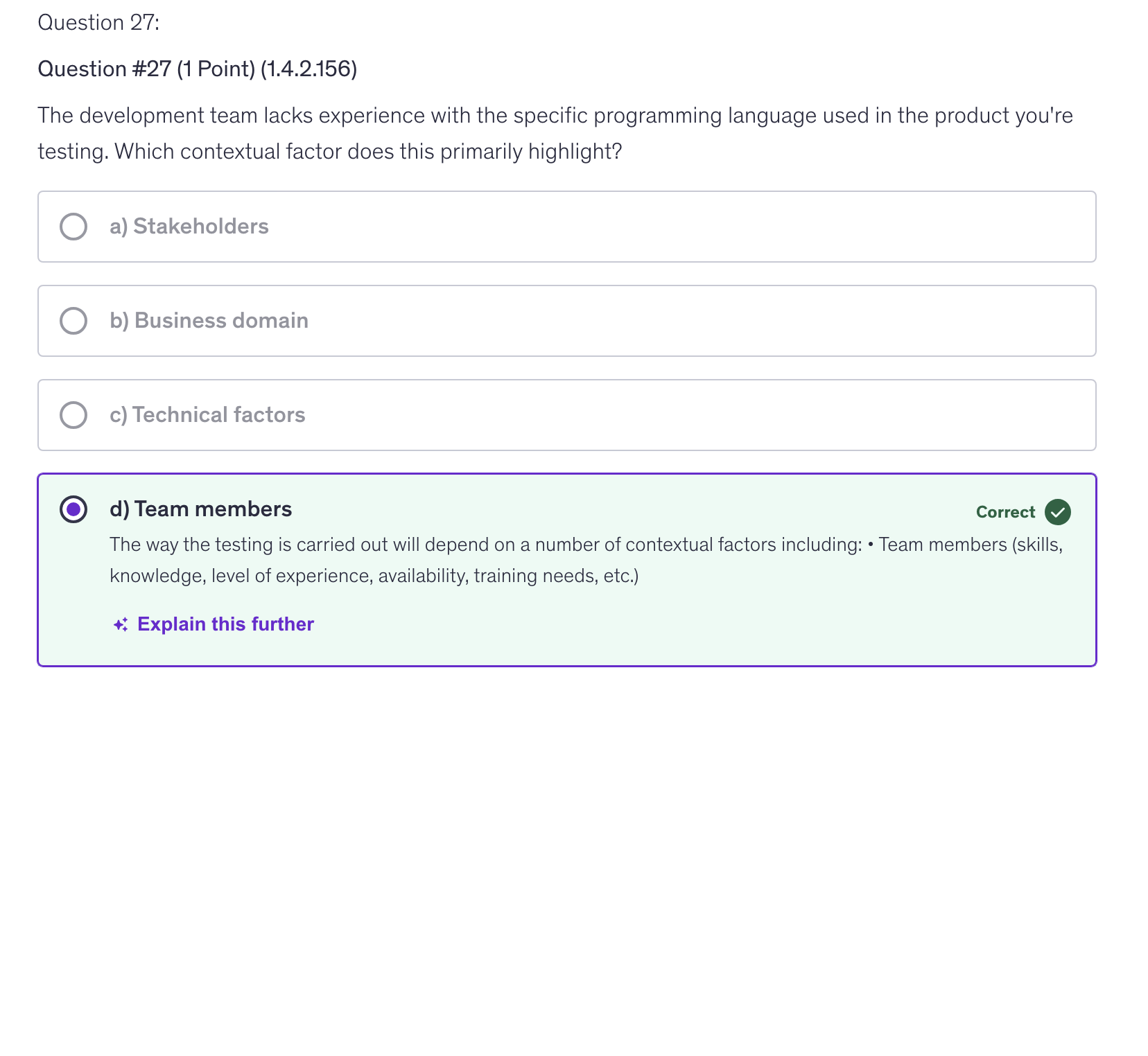Click empty area of highlighted Team members card
This screenshot has width=1148, height=1056.
tap(693, 627)
